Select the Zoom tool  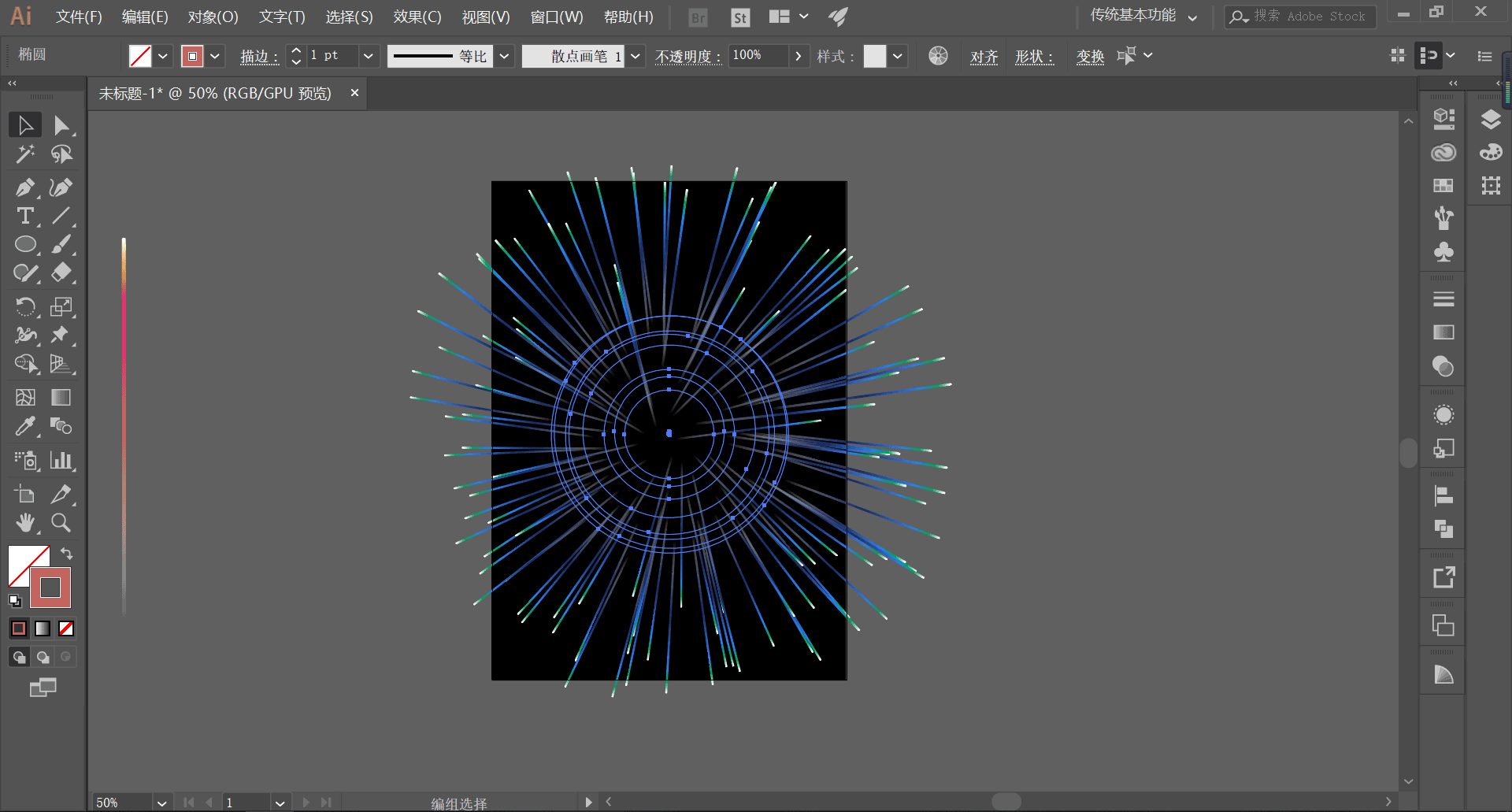[61, 522]
